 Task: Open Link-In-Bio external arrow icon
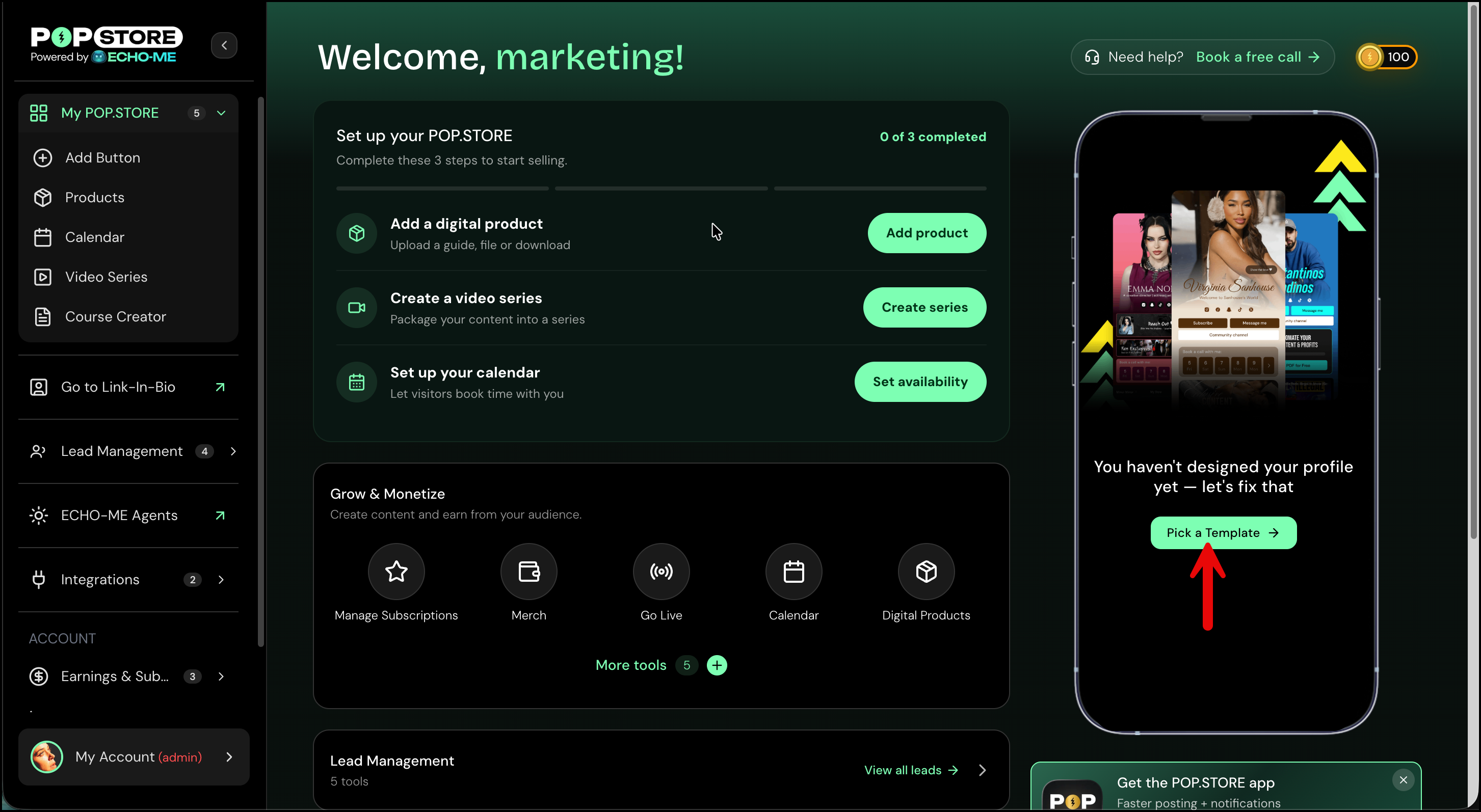(x=220, y=387)
